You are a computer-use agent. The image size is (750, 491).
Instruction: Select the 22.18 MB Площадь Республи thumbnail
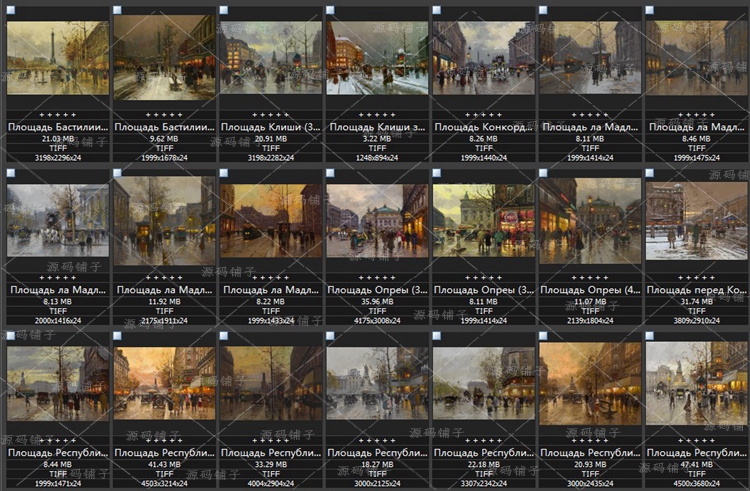pos(484,383)
